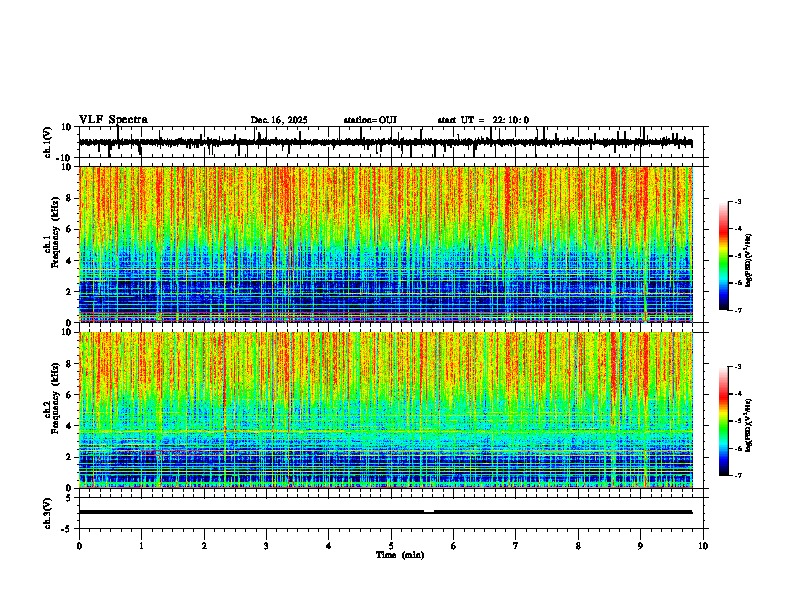Image resolution: width=792 pixels, height=612 pixels.
Task: Click the ch.1 voltage waveform trace
Action: coord(385,142)
